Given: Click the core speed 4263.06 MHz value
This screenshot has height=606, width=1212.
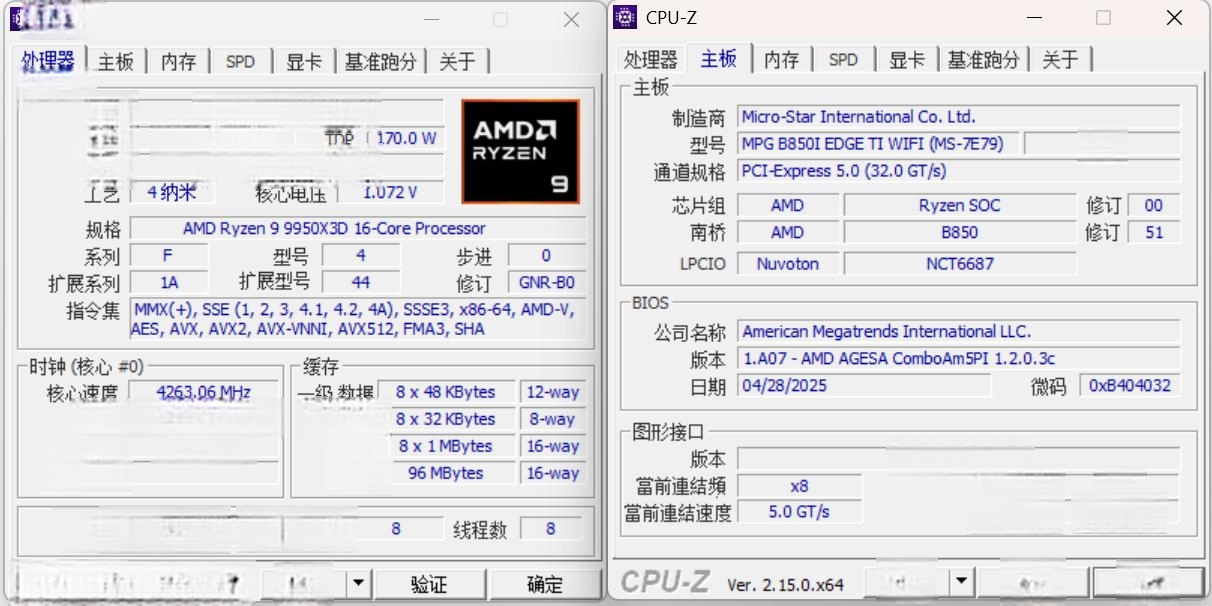Looking at the screenshot, I should point(204,392).
